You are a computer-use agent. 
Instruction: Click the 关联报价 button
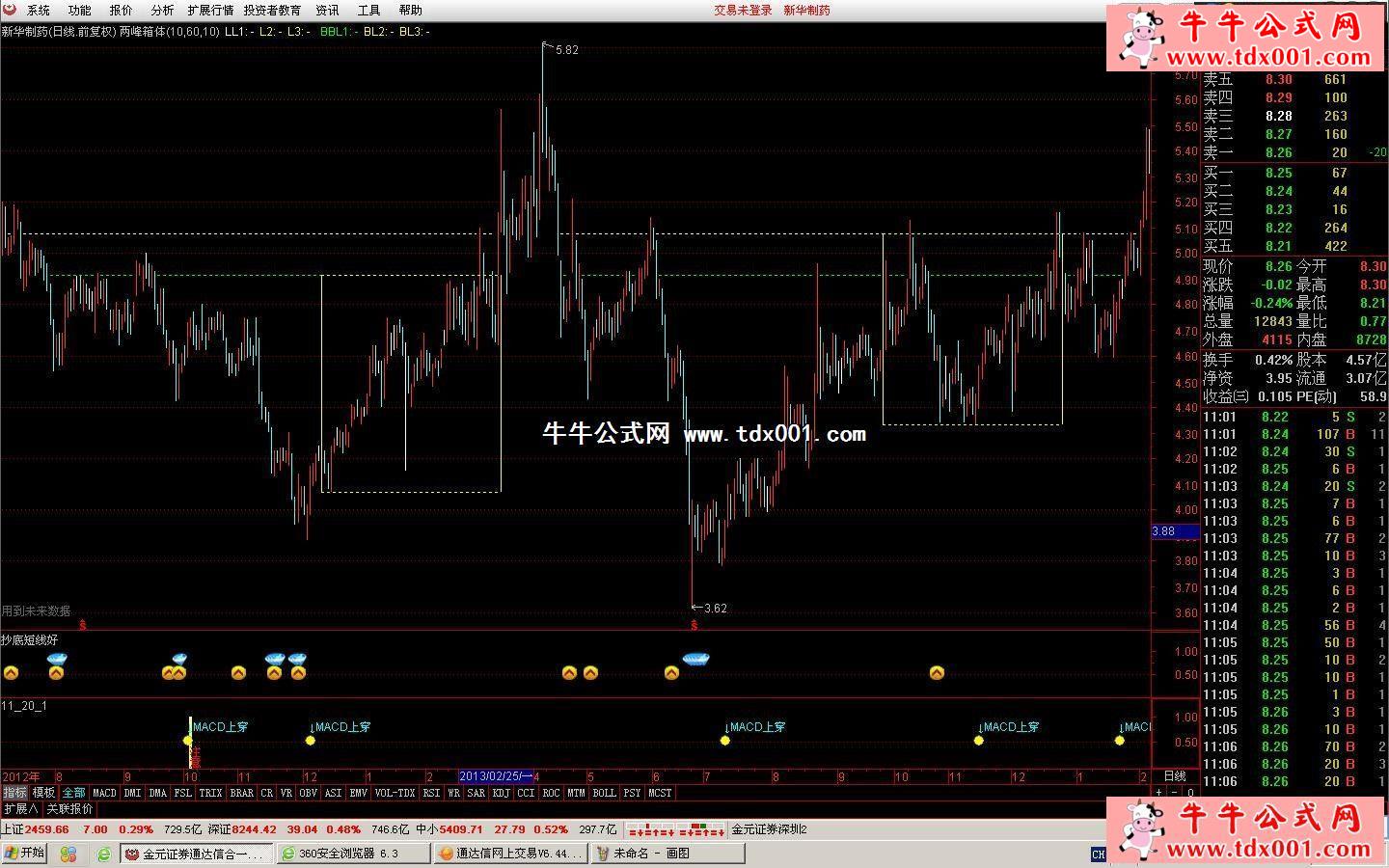click(x=69, y=809)
